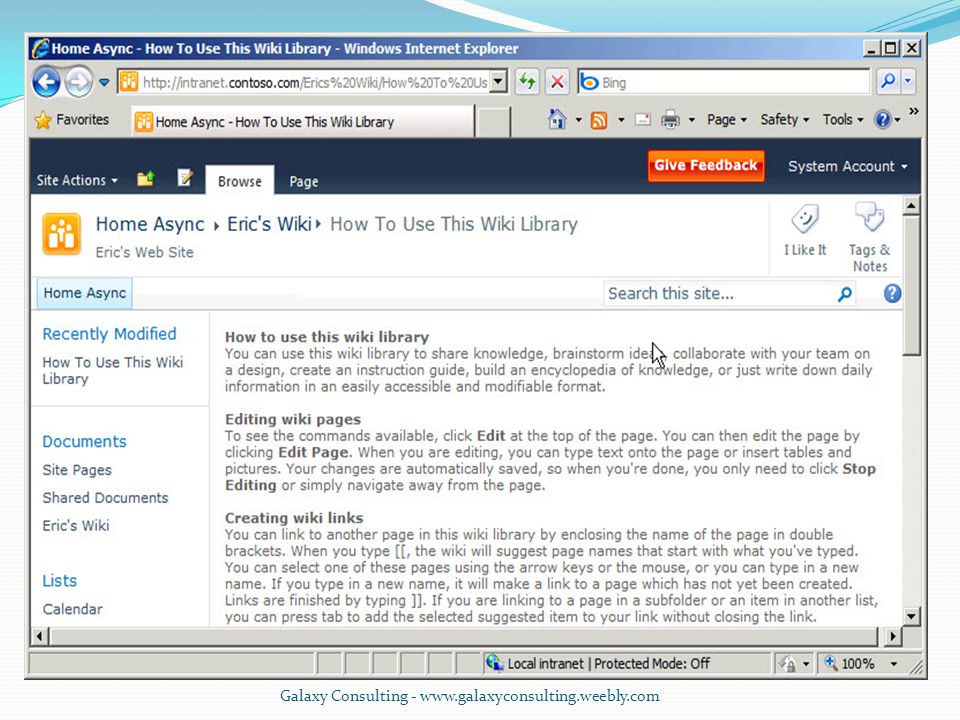Click Local intranet security zone status
This screenshot has height=720, width=960.
(x=598, y=664)
